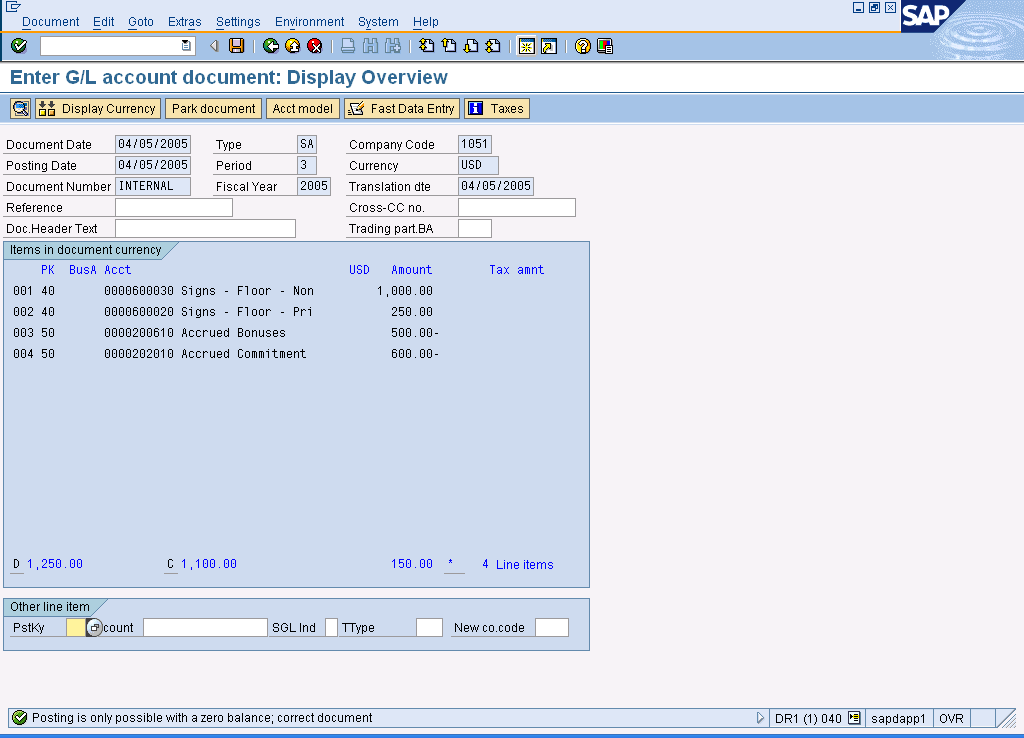
Task: Click the Generate shortcut icon
Action: [549, 46]
